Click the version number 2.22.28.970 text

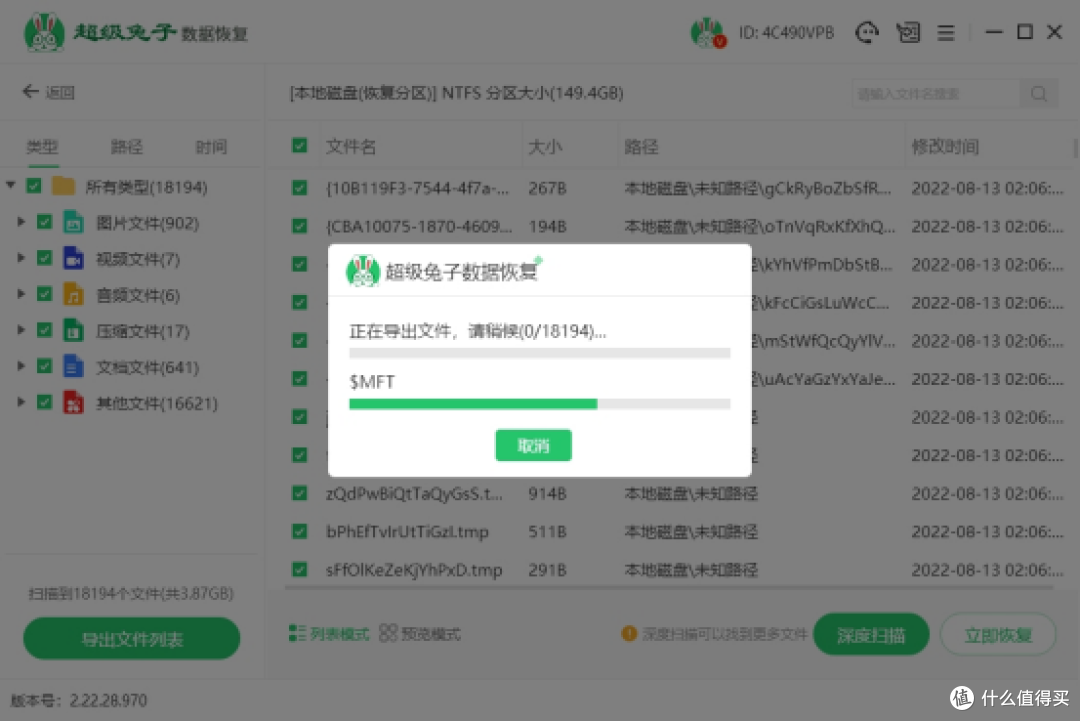point(108,700)
